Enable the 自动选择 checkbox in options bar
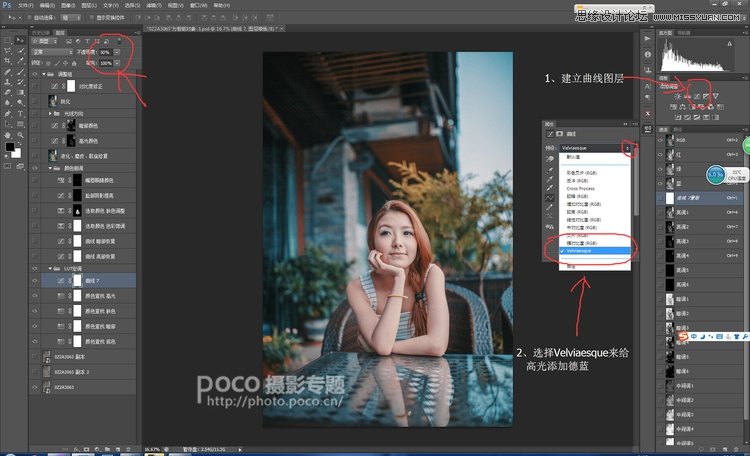This screenshot has height=456, width=750. pyautogui.click(x=29, y=17)
